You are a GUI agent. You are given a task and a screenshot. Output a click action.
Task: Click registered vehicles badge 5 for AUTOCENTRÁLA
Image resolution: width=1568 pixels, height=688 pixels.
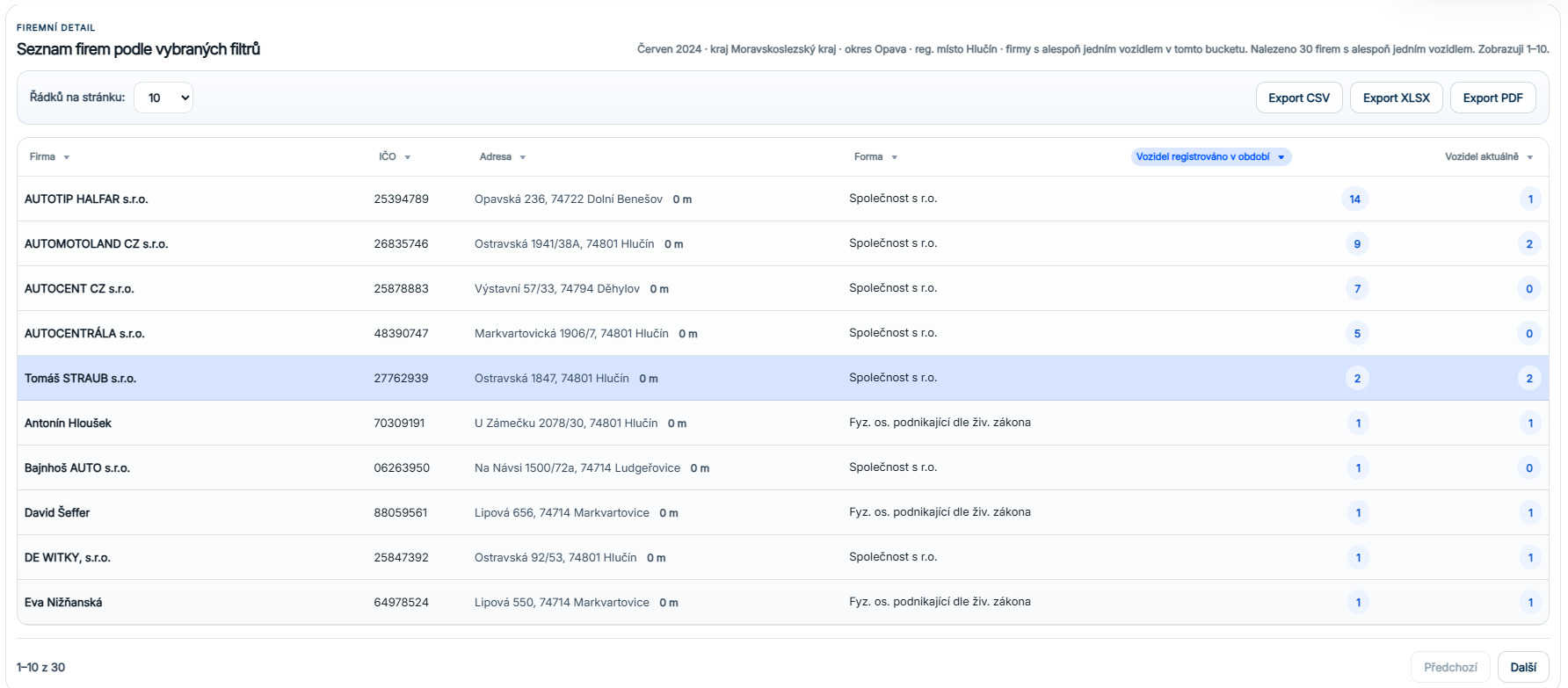click(1357, 334)
